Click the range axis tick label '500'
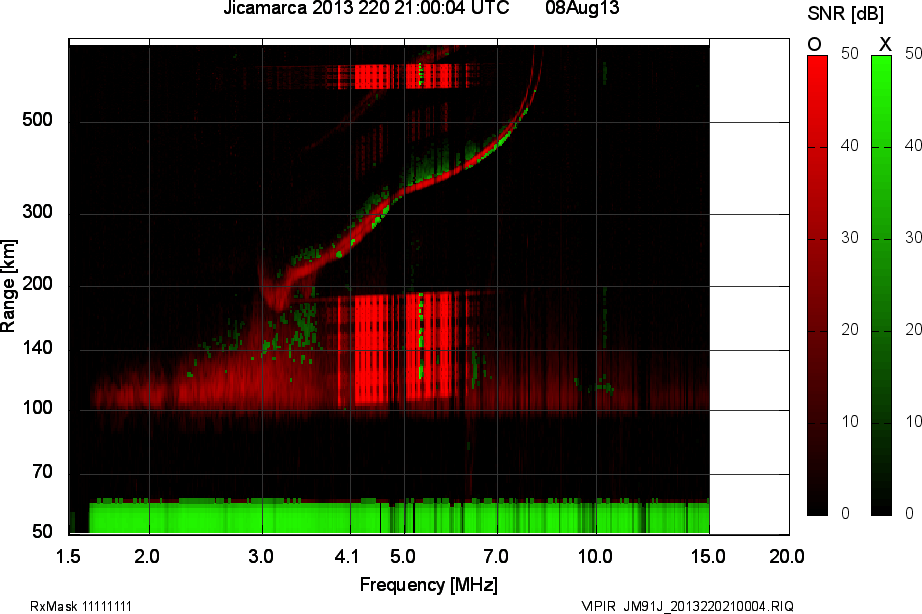This screenshot has height=614, width=922. (37, 120)
